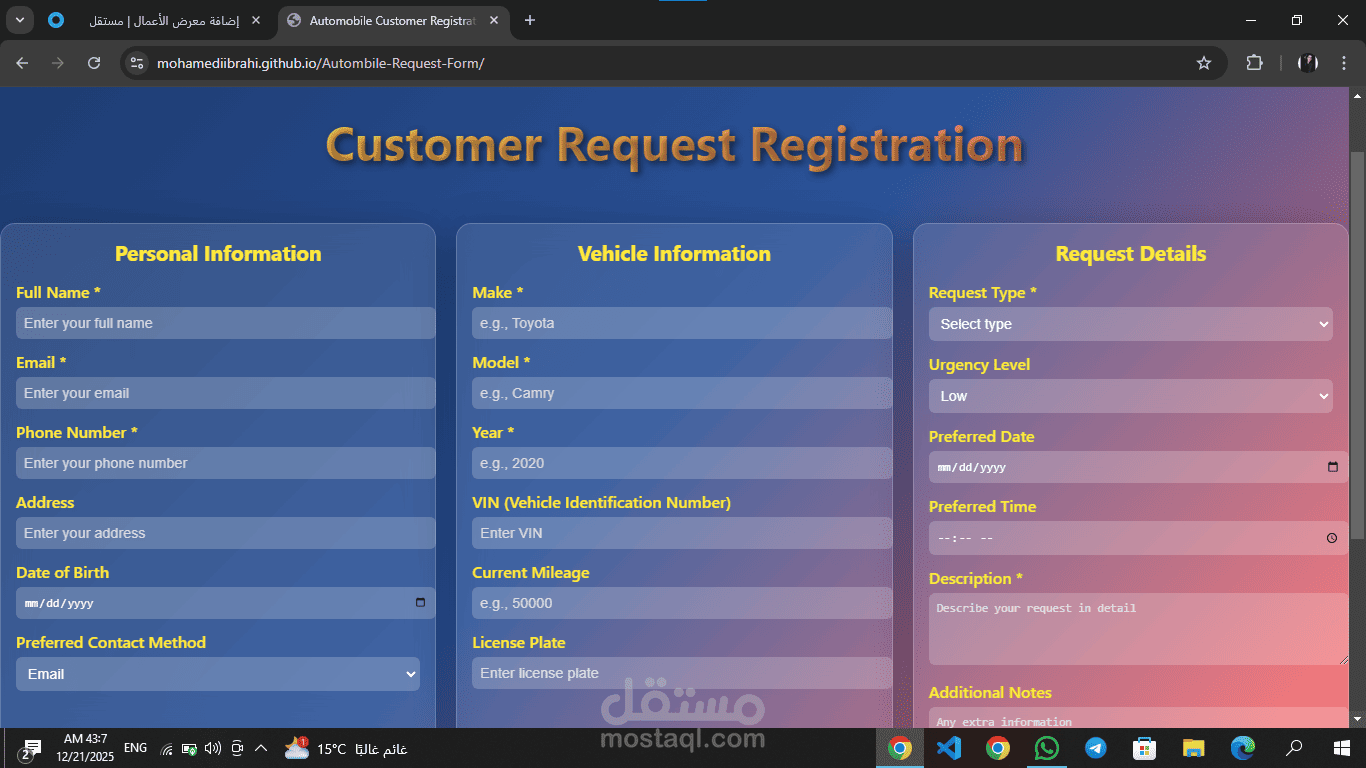View site information icon in address bar

point(138,63)
